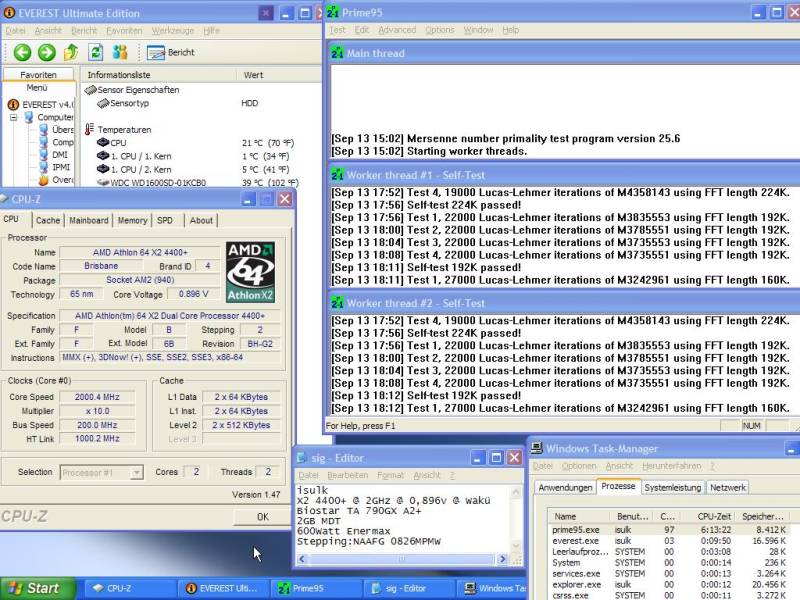Screen dimensions: 800x600
Task: Switch to Systemleistung tab in Task-Manager
Action: [x=672, y=488]
